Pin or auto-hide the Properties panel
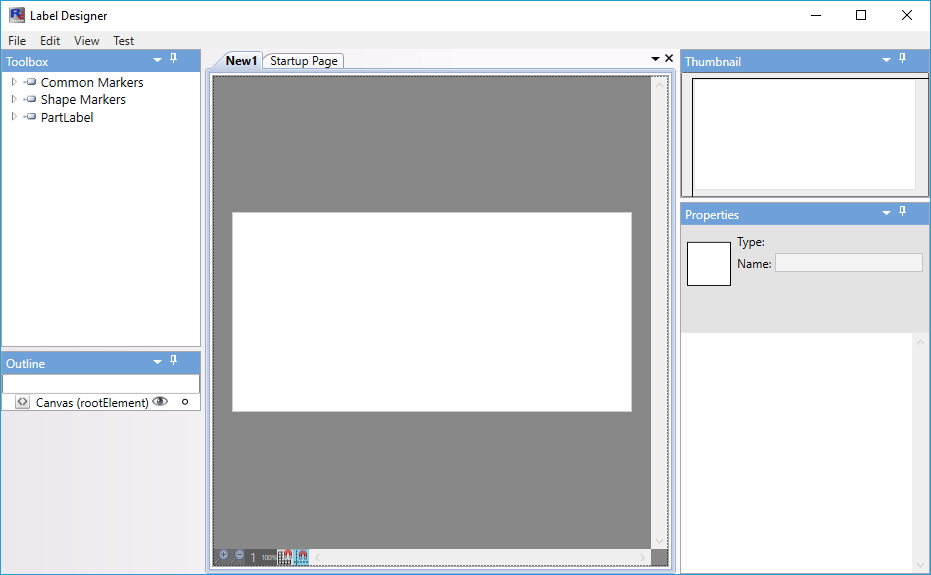The image size is (931, 575). pyautogui.click(x=902, y=211)
